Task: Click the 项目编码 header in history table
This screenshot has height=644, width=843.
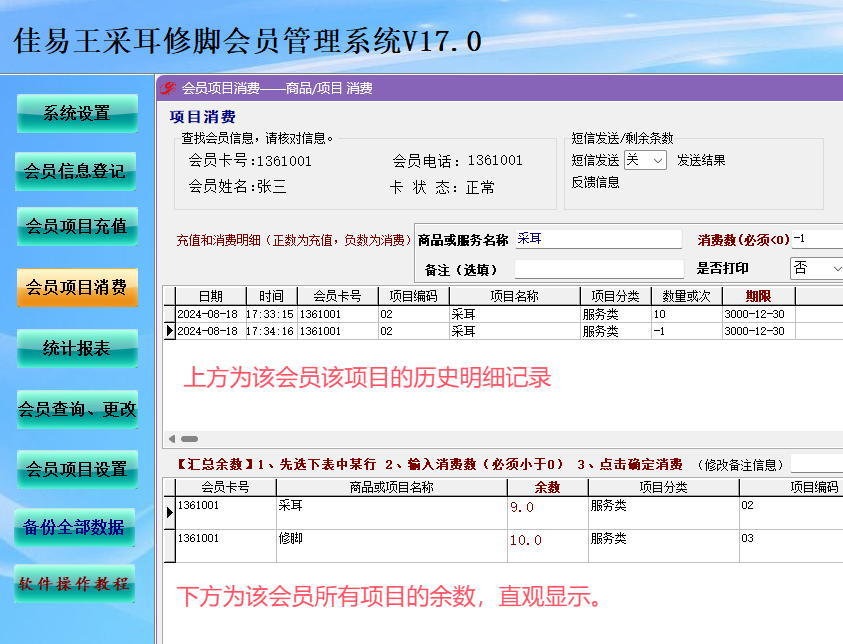Action: coord(413,296)
